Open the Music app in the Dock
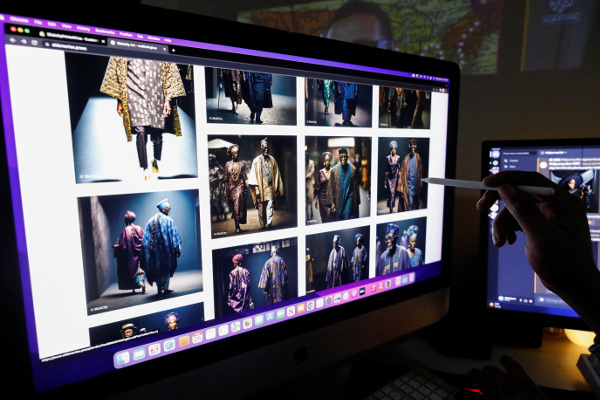The width and height of the screenshot is (600, 400). pyautogui.click(x=373, y=288)
